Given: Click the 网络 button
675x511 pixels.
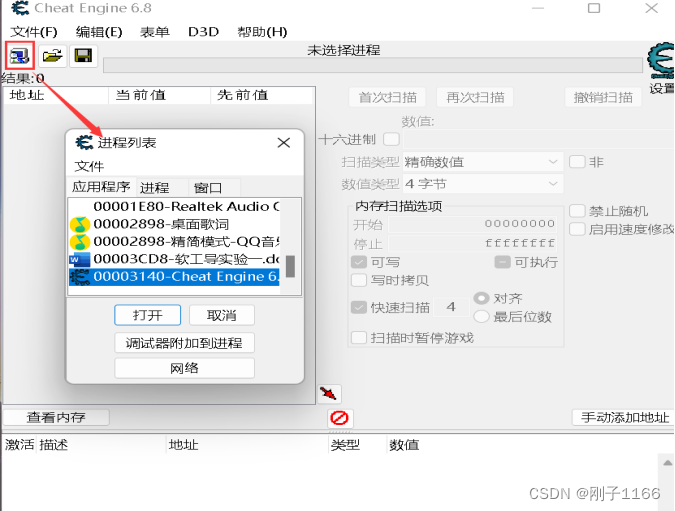Looking at the screenshot, I should click(x=184, y=368).
